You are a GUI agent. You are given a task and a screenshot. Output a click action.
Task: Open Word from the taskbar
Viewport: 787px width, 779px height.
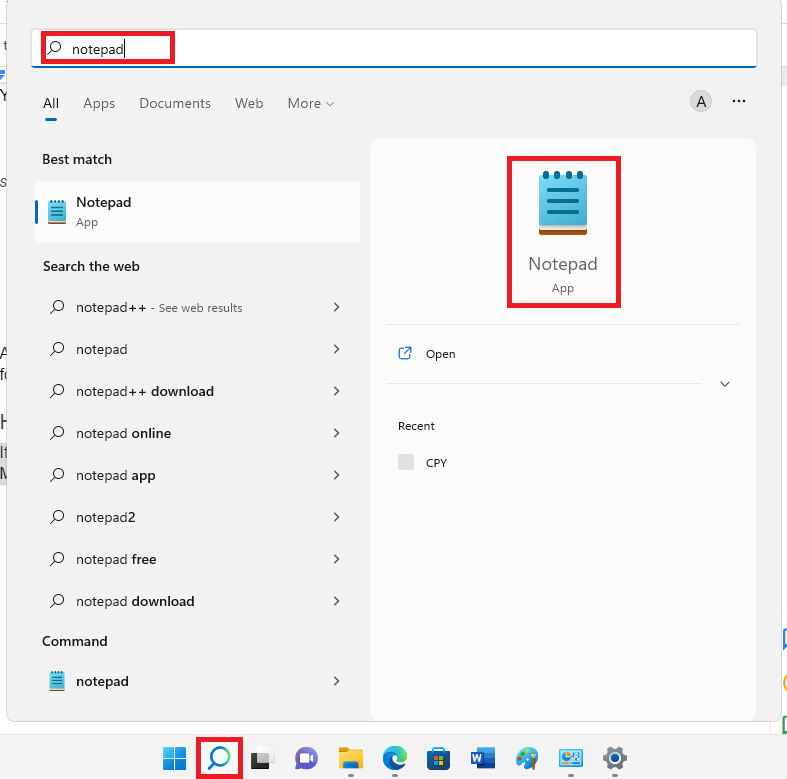click(482, 758)
